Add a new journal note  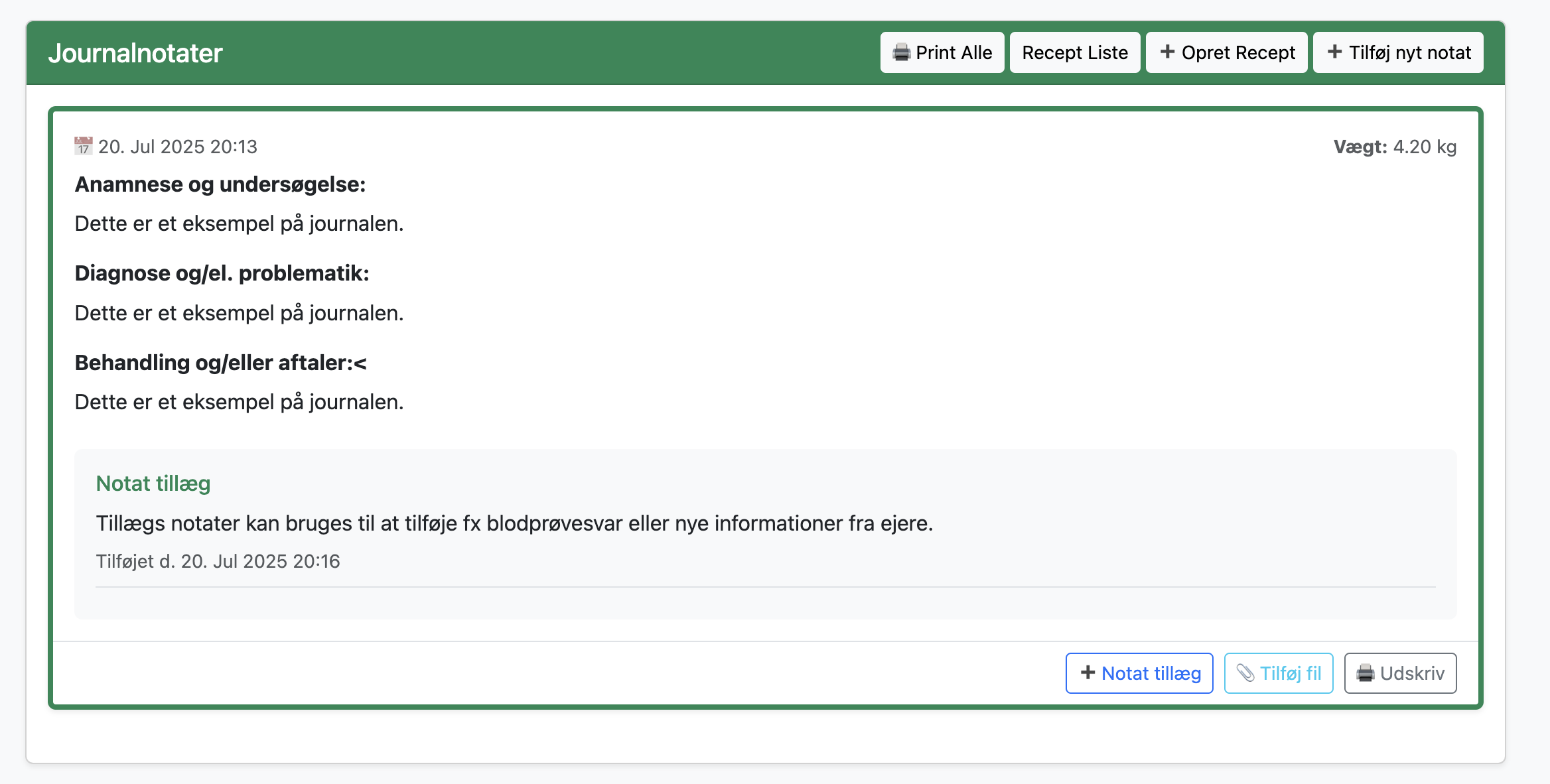coord(1397,52)
